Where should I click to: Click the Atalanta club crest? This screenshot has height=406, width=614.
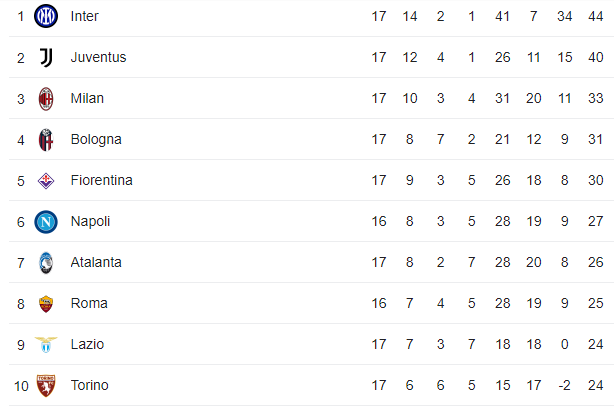[x=46, y=263]
